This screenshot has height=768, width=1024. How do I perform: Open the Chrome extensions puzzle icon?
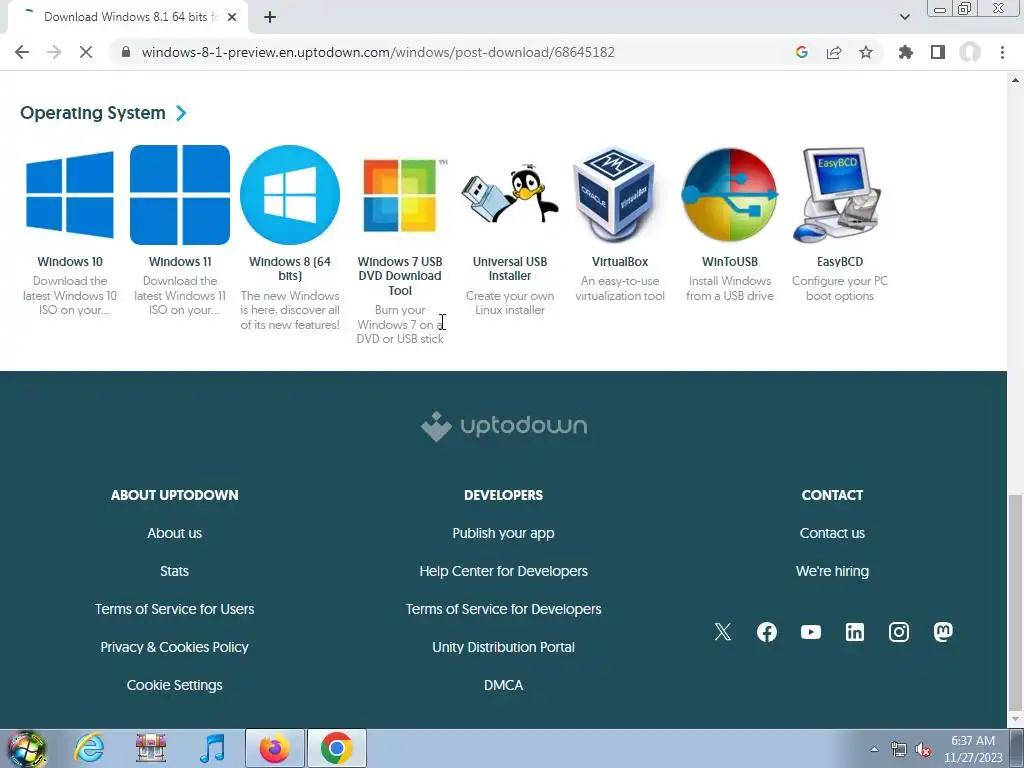[x=905, y=52]
